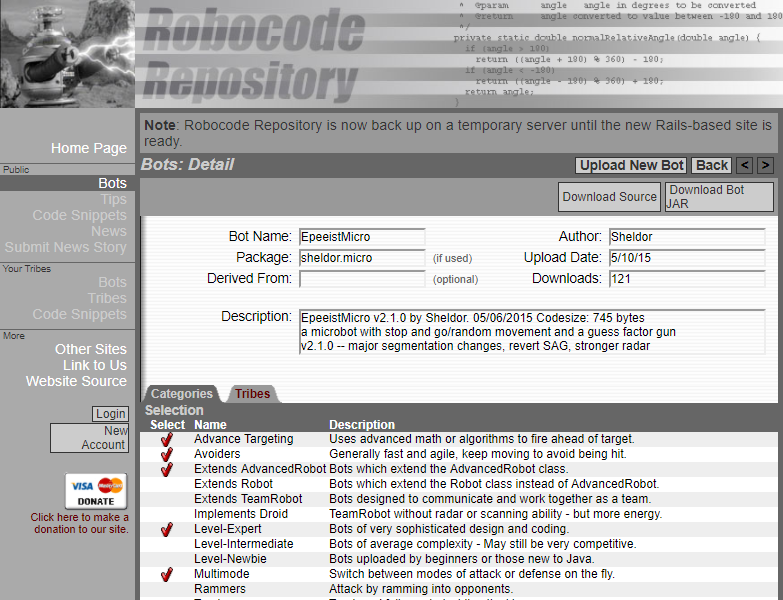Open Tips in sidebar

click(x=113, y=199)
